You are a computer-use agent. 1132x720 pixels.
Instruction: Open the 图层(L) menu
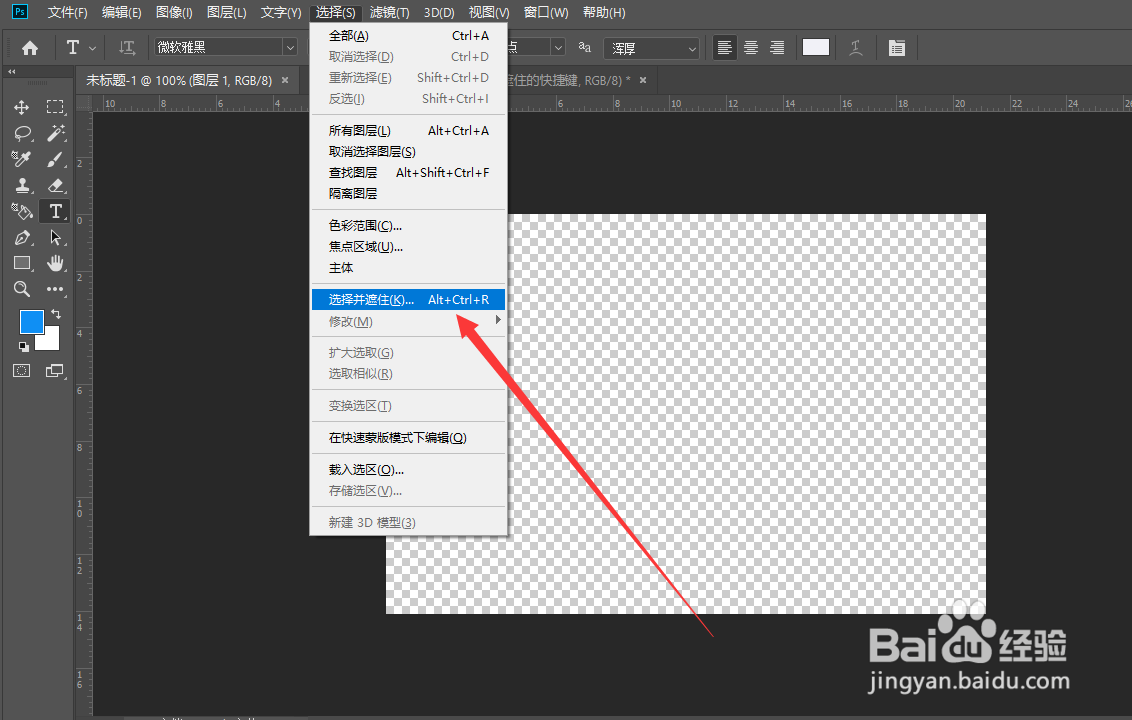click(226, 12)
